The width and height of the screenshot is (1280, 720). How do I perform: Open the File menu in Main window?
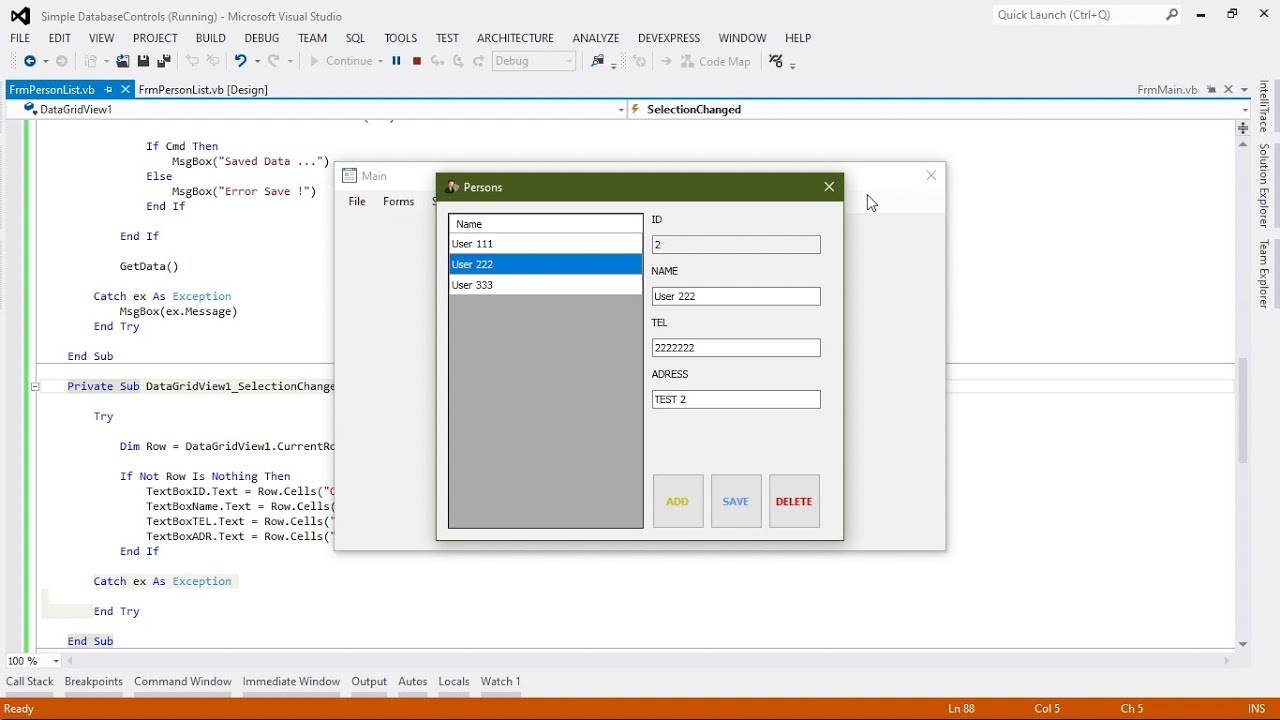357,202
